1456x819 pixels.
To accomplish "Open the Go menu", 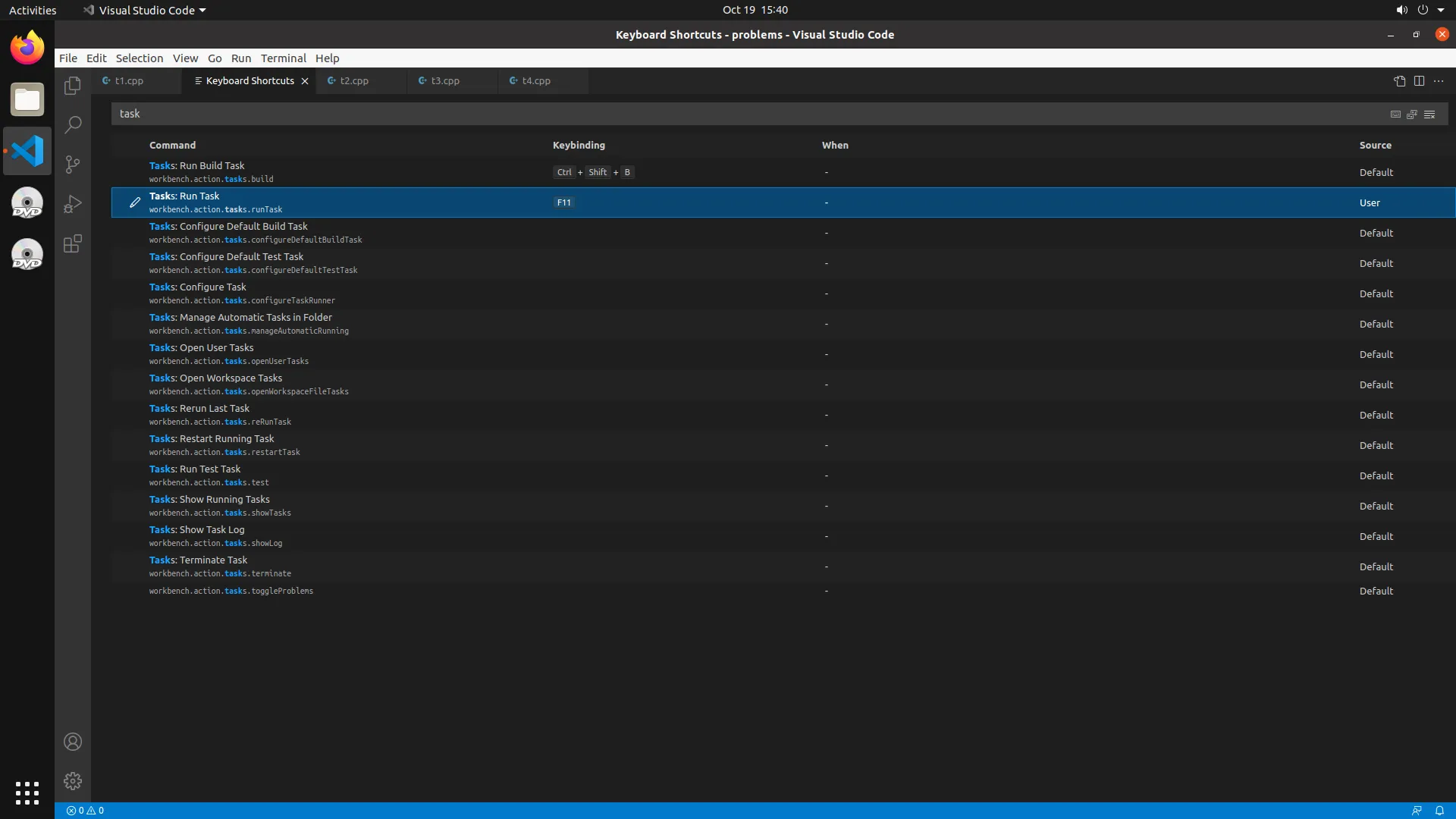I will point(215,58).
